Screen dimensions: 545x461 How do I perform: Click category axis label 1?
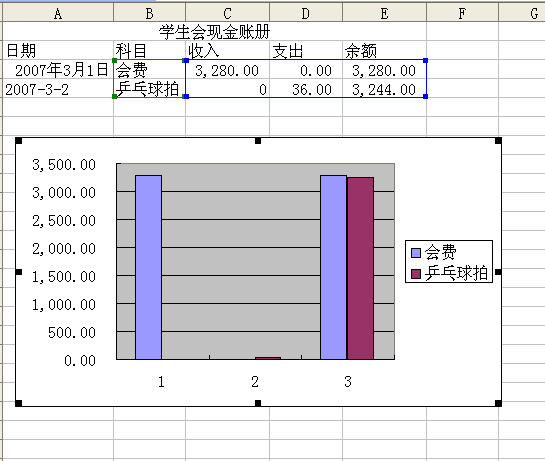(161, 382)
